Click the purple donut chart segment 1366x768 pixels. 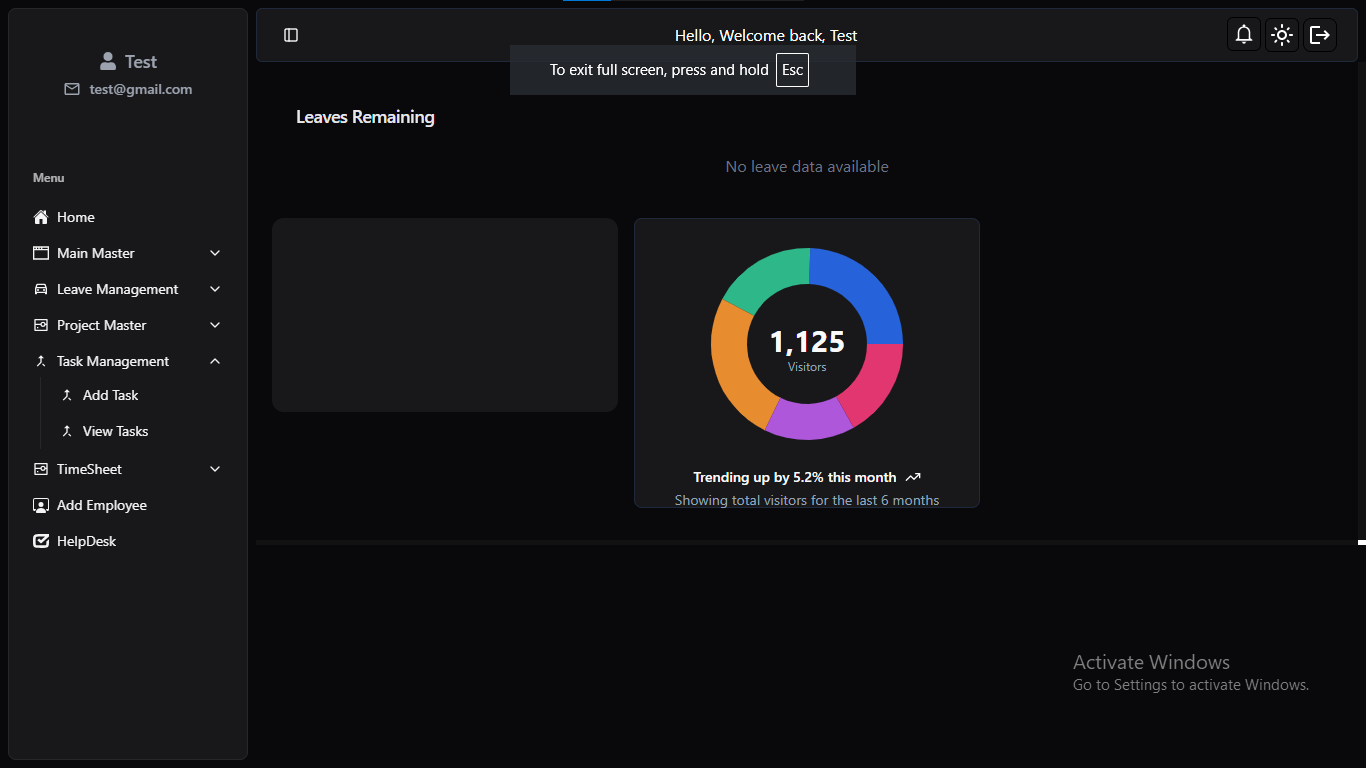click(808, 420)
